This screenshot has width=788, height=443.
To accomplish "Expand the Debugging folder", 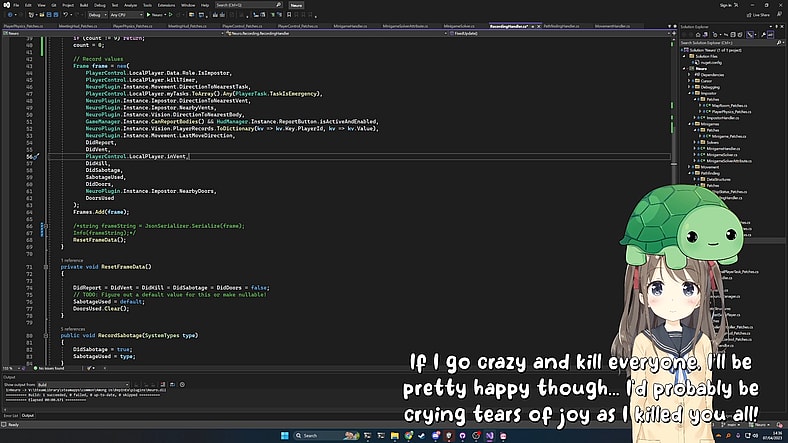I will coord(690,87).
